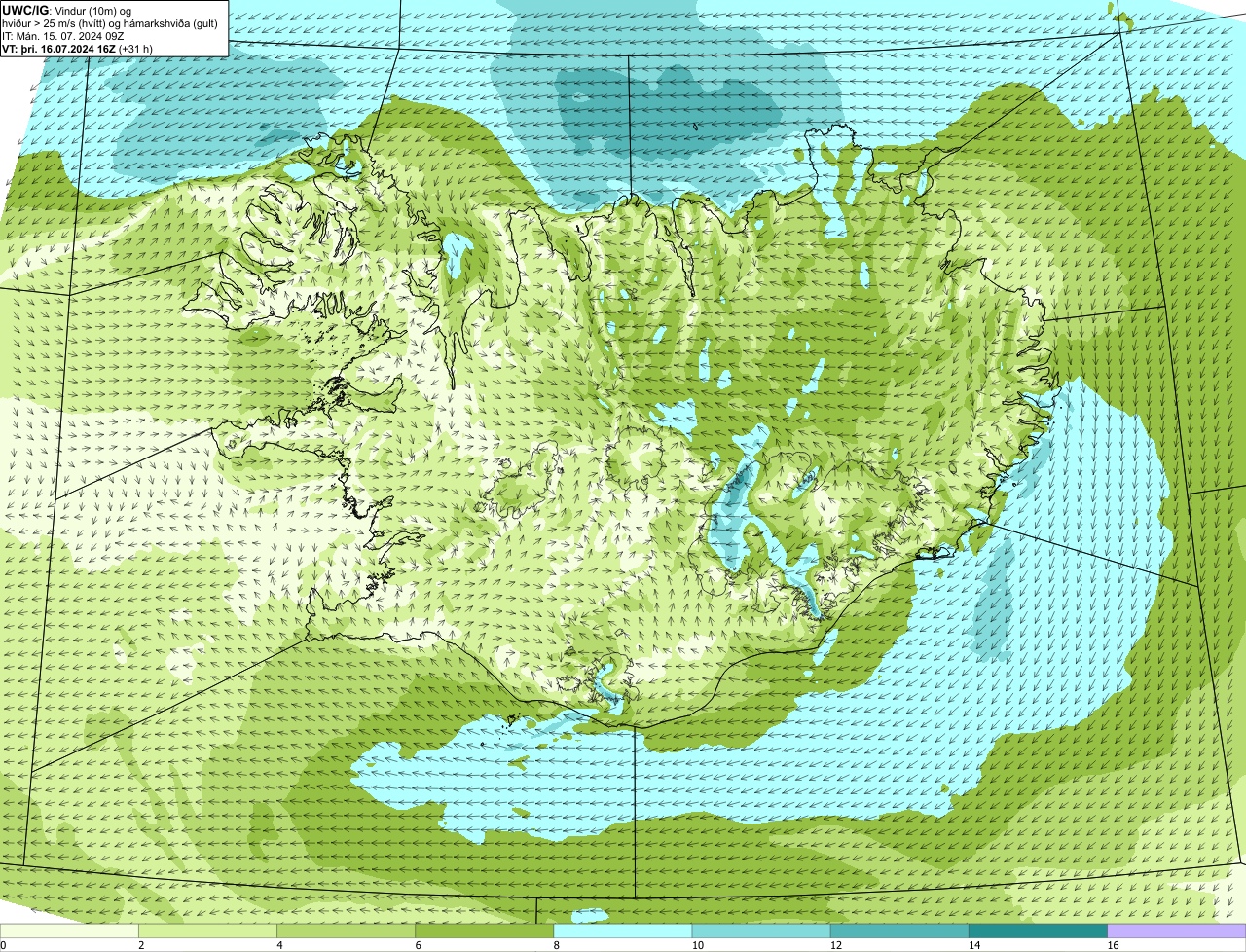The height and width of the screenshot is (952, 1246).
Task: Click the legend label '4'
Action: tap(279, 945)
